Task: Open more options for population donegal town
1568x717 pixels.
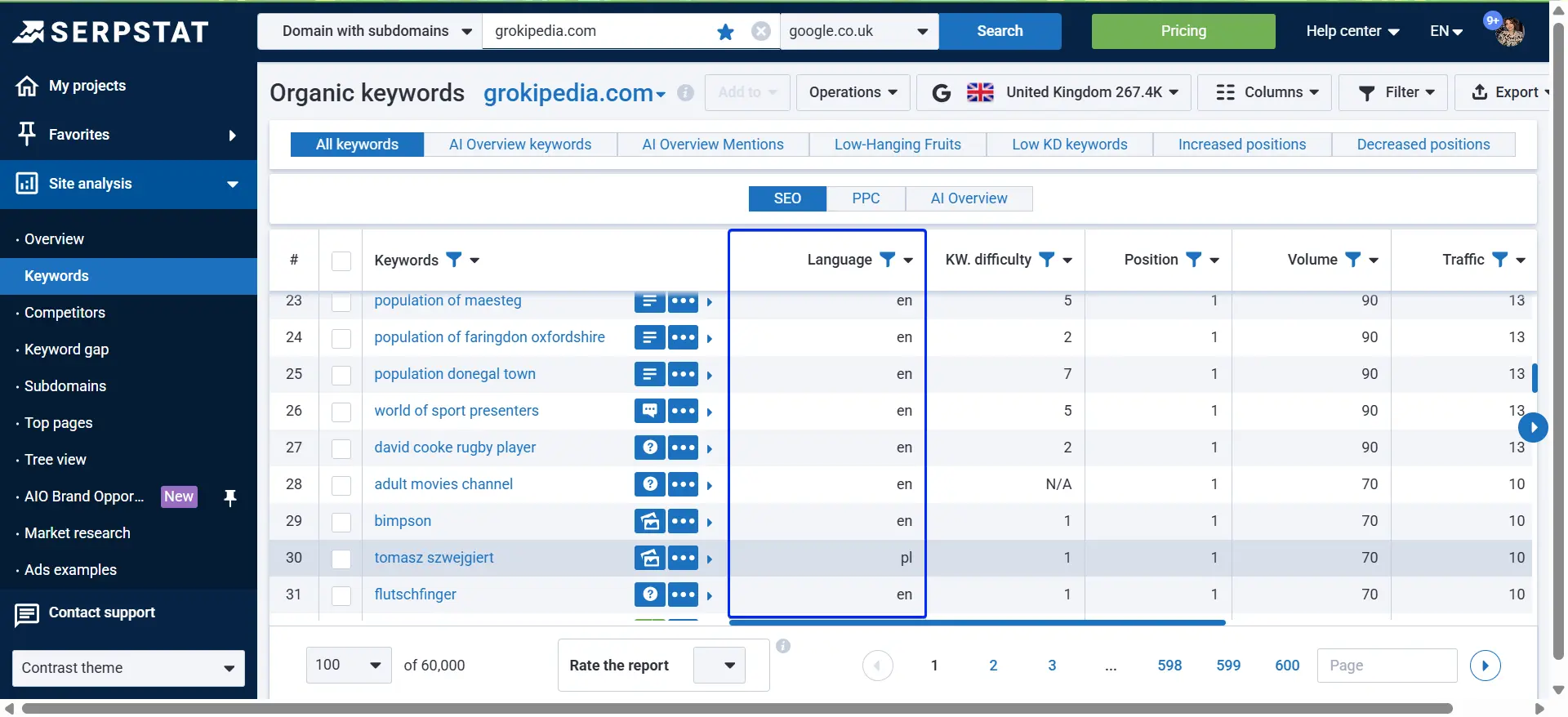Action: (x=684, y=374)
